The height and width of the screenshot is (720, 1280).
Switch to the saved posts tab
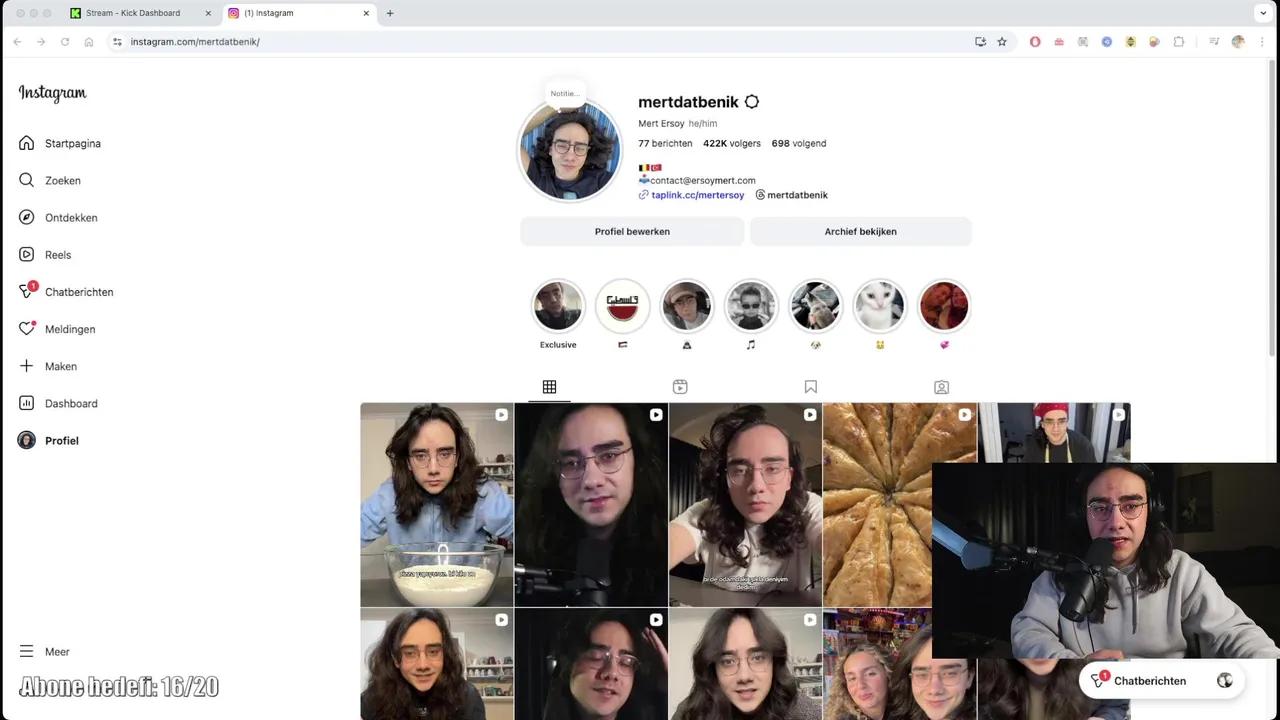coord(811,387)
